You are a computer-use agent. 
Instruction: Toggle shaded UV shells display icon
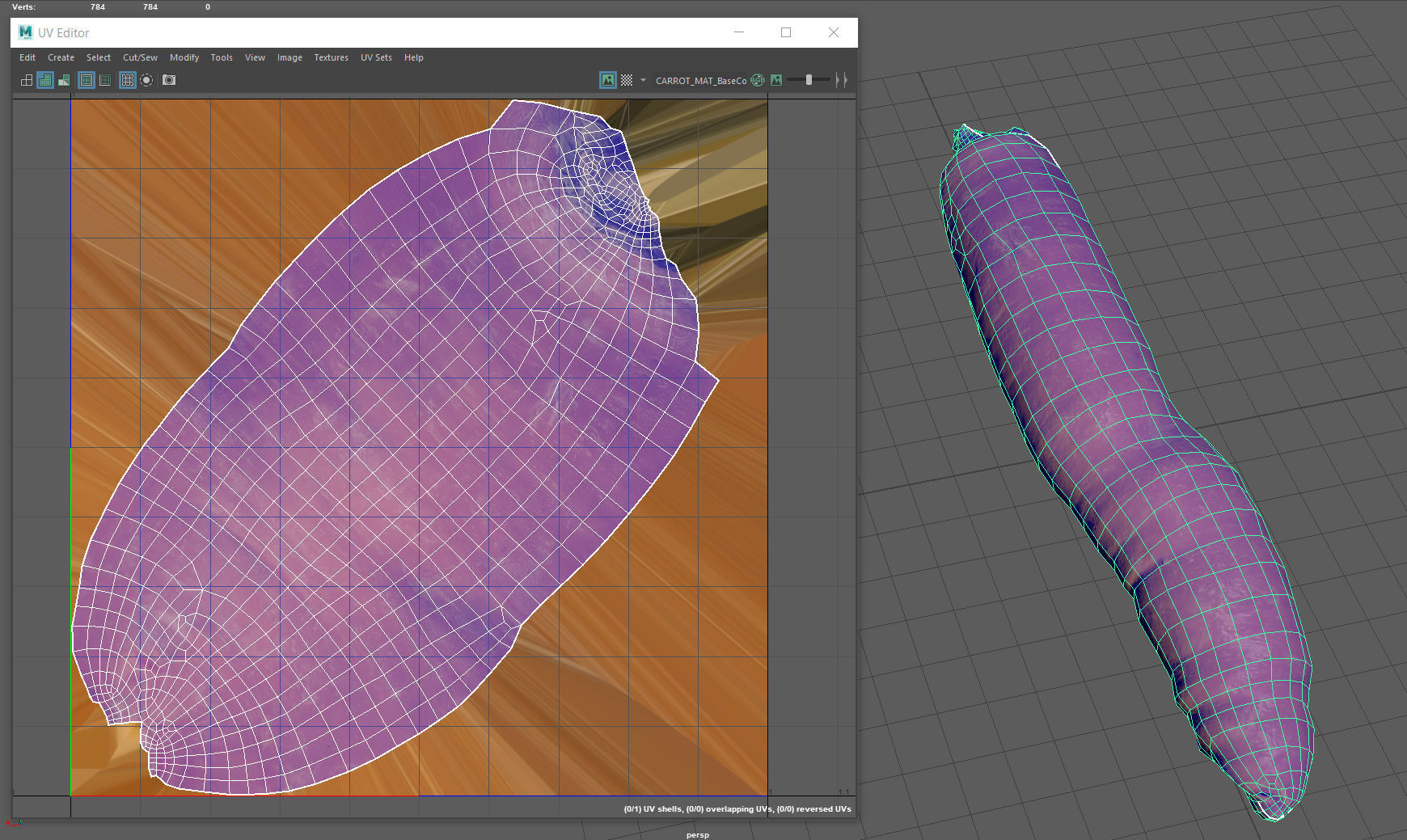click(45, 80)
